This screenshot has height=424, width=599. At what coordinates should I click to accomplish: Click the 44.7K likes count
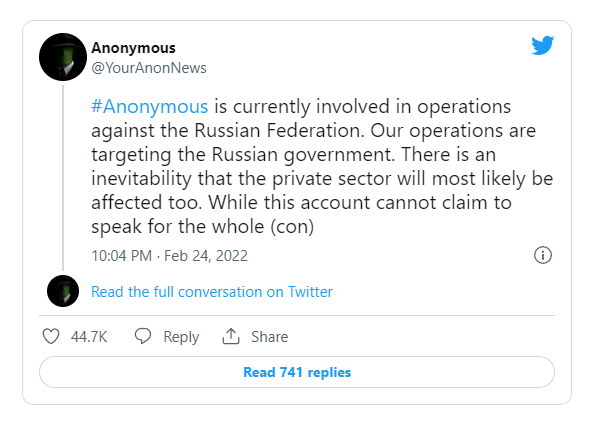coord(89,337)
